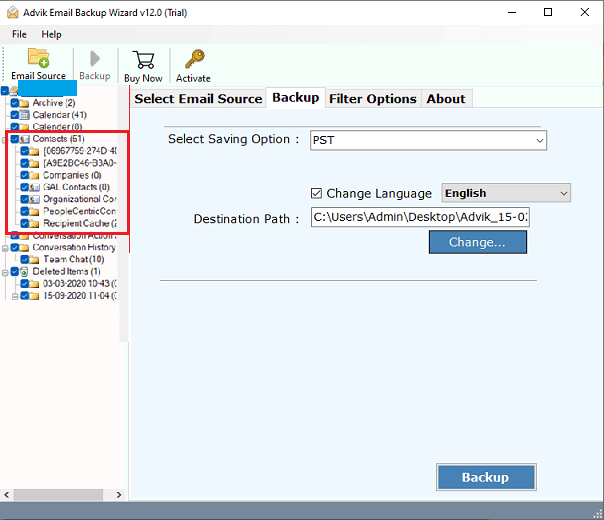Uncheck the Team Chat (10) checkbox
The width and height of the screenshot is (604, 520).
[x=25, y=259]
